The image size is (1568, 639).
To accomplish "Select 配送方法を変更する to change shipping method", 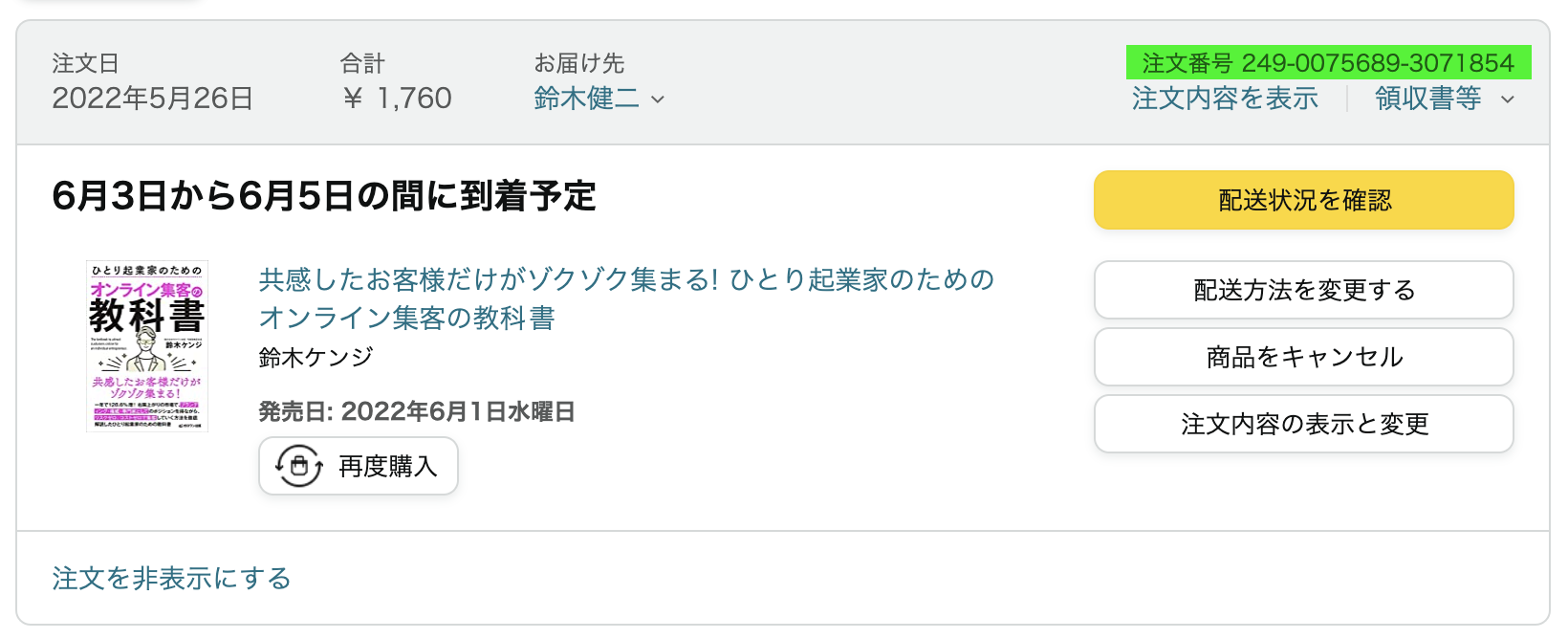I will (1303, 290).
